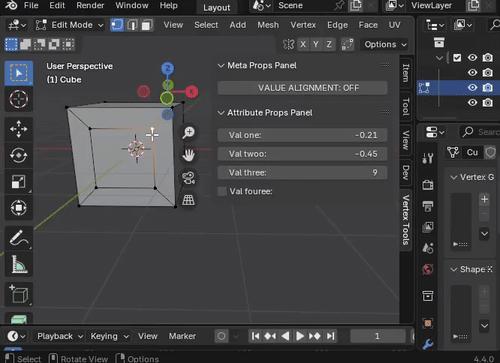
Task: Select the Select Box tool
Action: [x=19, y=73]
